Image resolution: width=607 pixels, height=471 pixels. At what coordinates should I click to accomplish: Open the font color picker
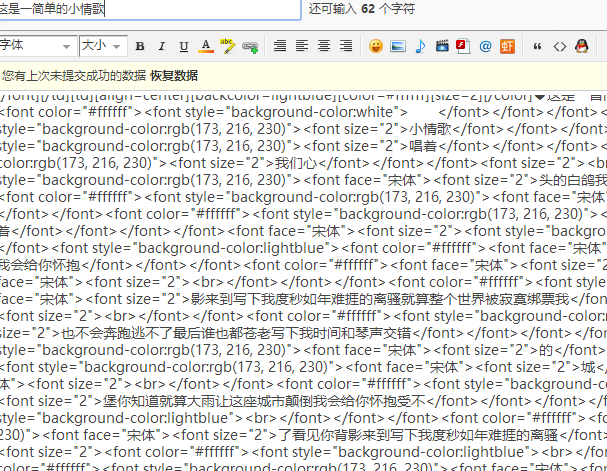tap(206, 46)
